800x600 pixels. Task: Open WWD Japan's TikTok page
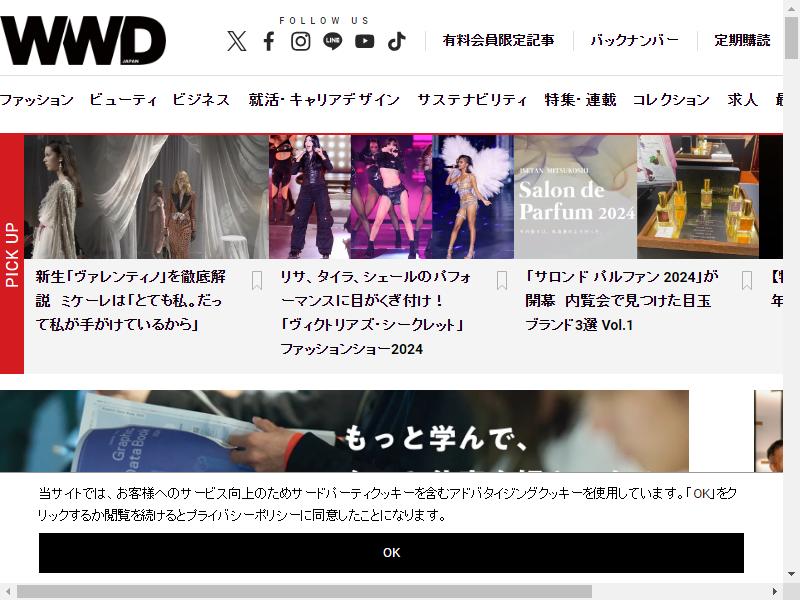point(396,41)
